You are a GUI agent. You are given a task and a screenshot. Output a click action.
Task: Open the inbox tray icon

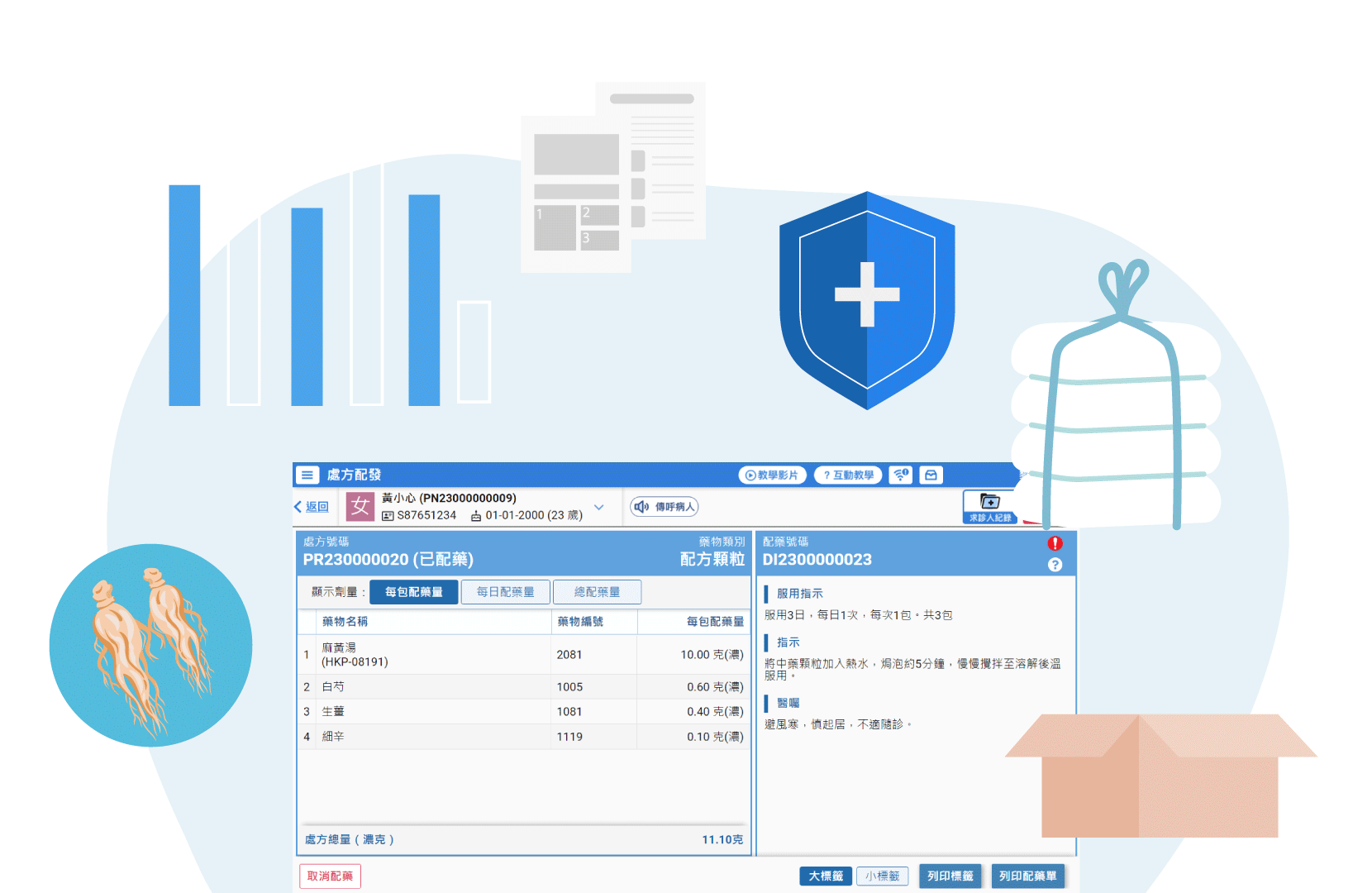click(x=931, y=475)
